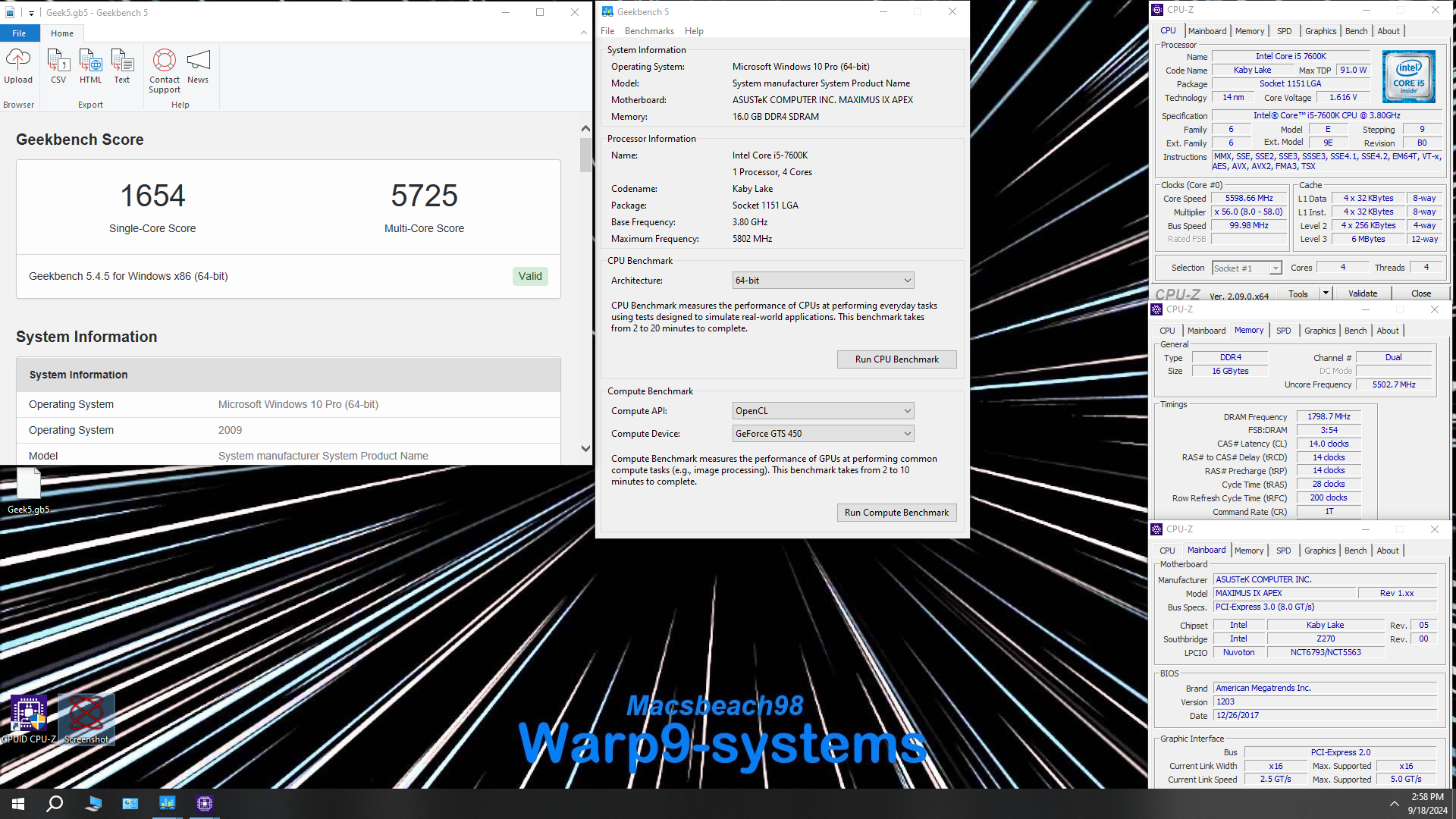
Task: Select the Screenshot desktop shortcut
Action: (86, 719)
